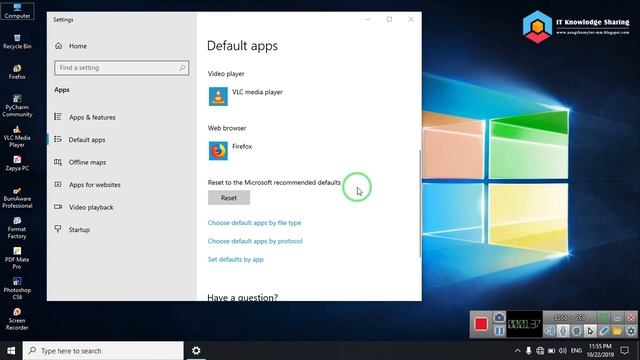This screenshot has width=640, height=360.
Task: Select VLC Media Player desktop shortcut
Action: pos(17,136)
